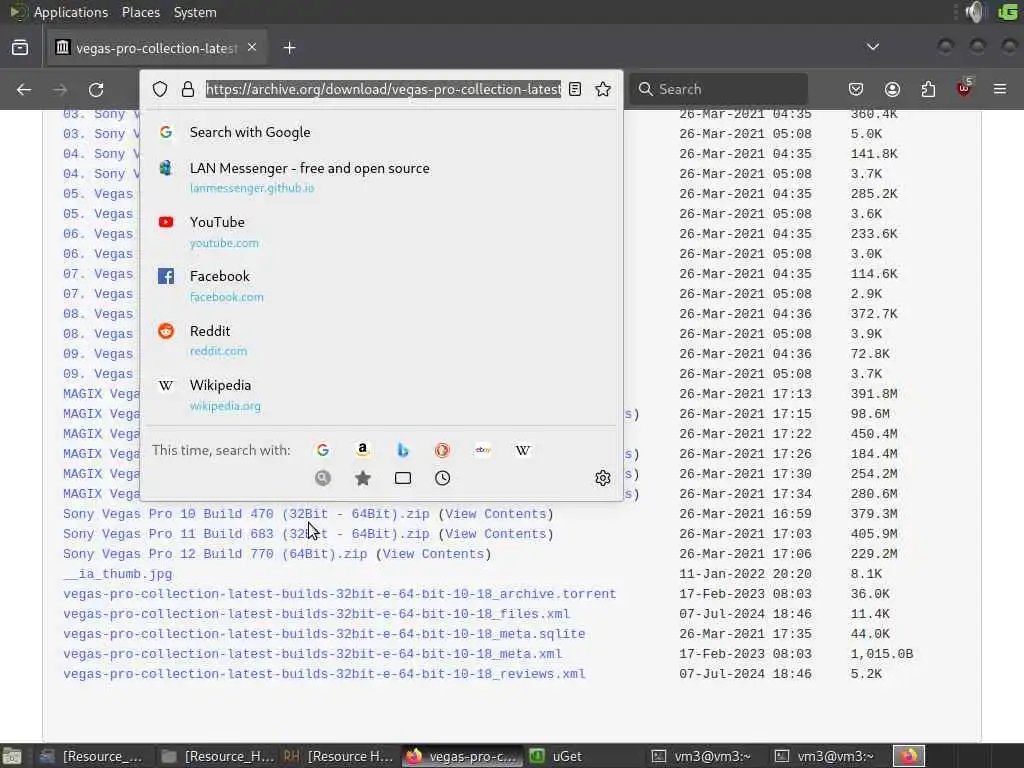The height and width of the screenshot is (768, 1024).
Task: Select the Search with Google suggestion
Action: click(381, 133)
